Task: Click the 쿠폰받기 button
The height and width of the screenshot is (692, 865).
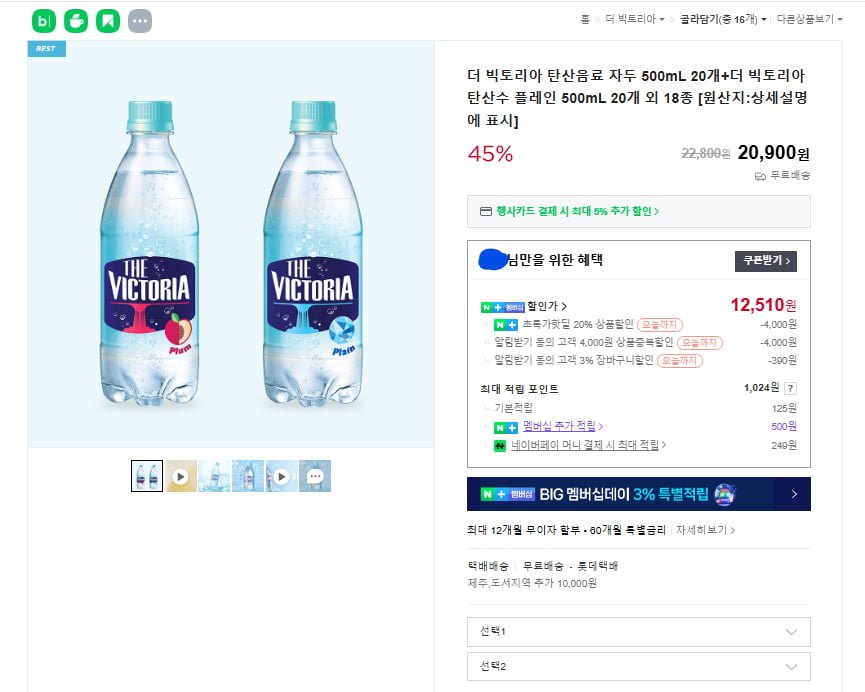Action: [765, 261]
